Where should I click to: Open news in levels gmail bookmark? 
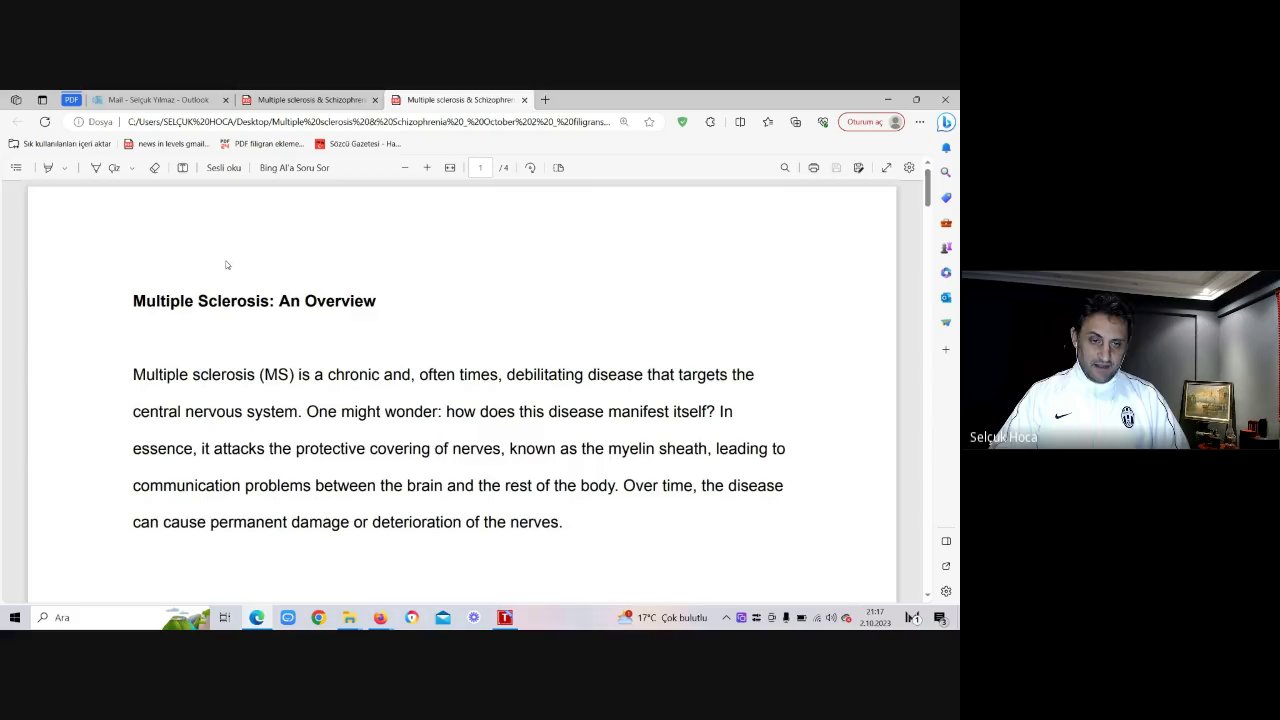point(166,144)
